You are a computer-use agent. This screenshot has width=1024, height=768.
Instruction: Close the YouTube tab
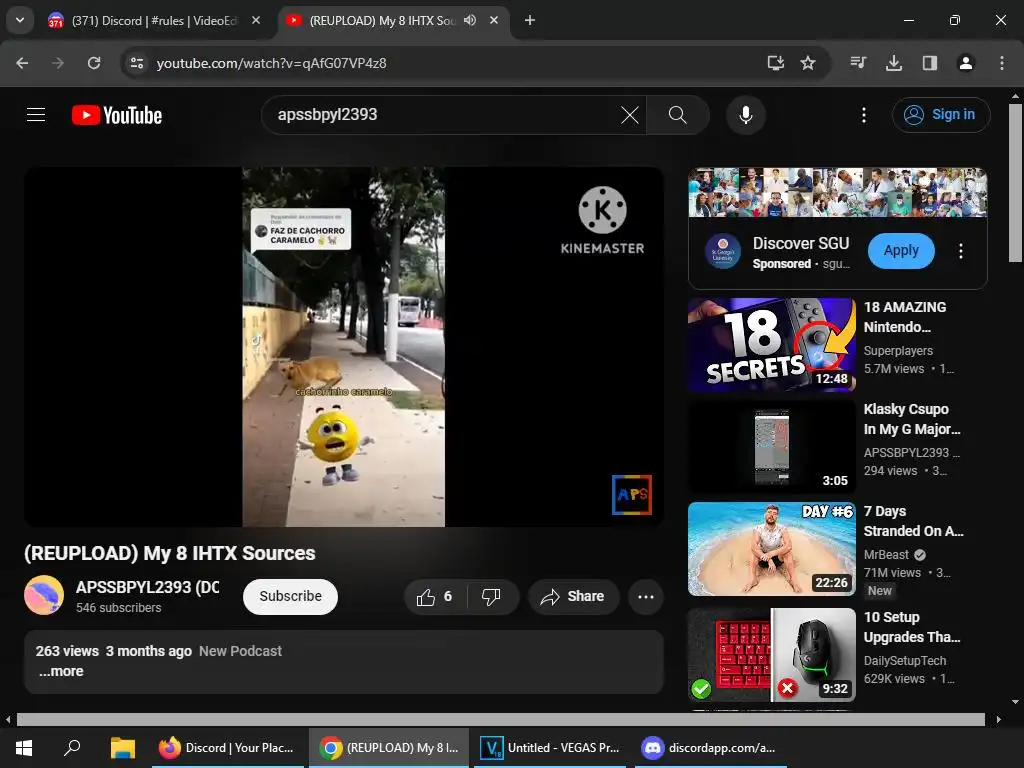point(494,20)
